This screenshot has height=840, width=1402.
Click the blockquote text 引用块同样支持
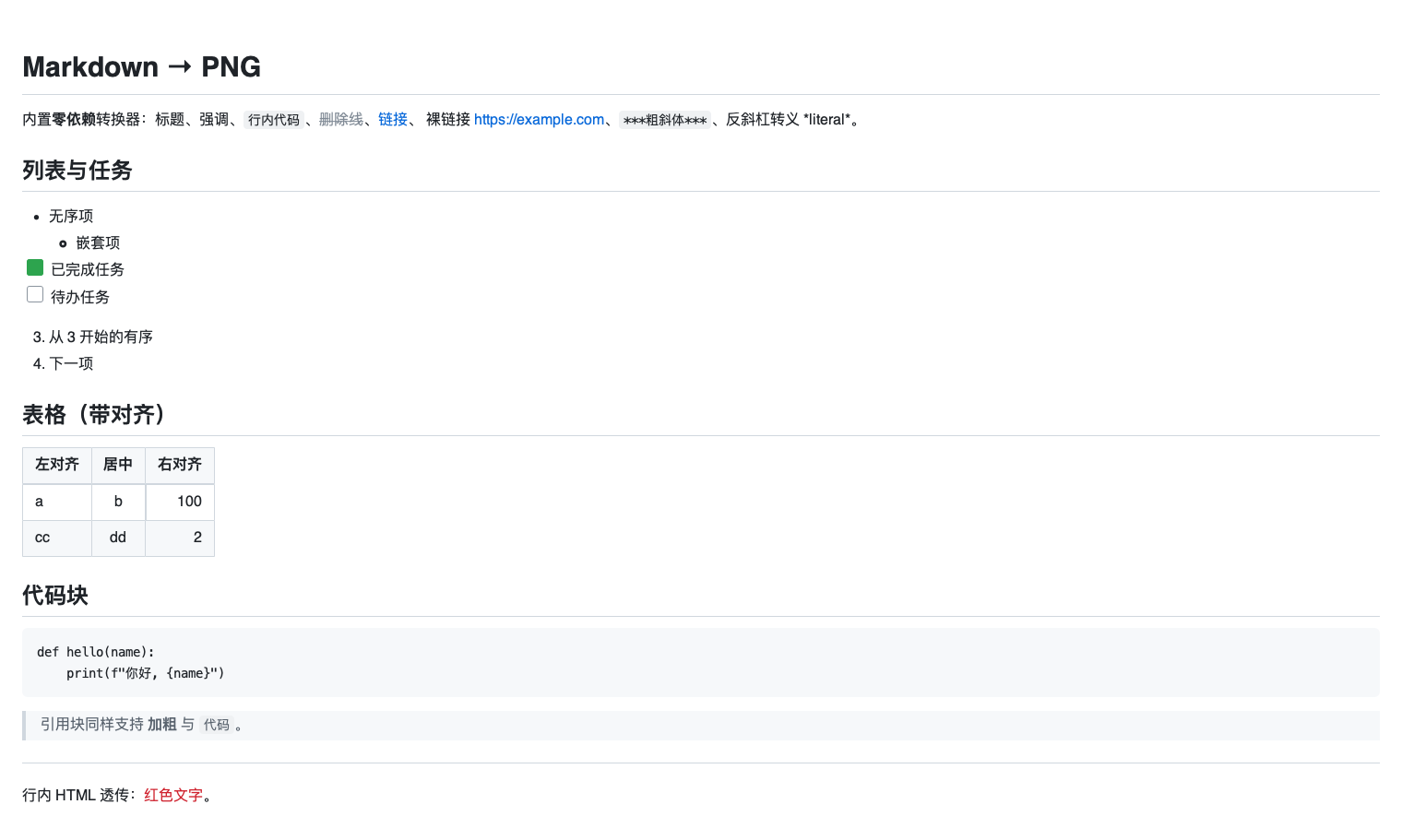(x=92, y=725)
